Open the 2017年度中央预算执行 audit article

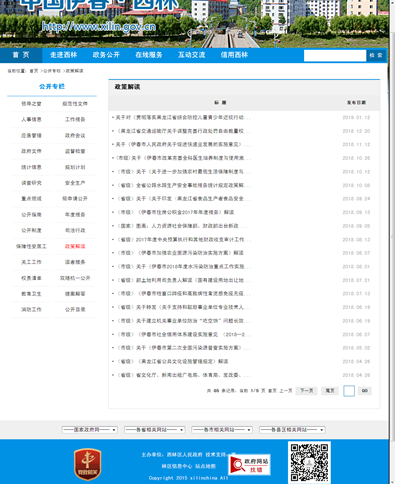coord(183,239)
